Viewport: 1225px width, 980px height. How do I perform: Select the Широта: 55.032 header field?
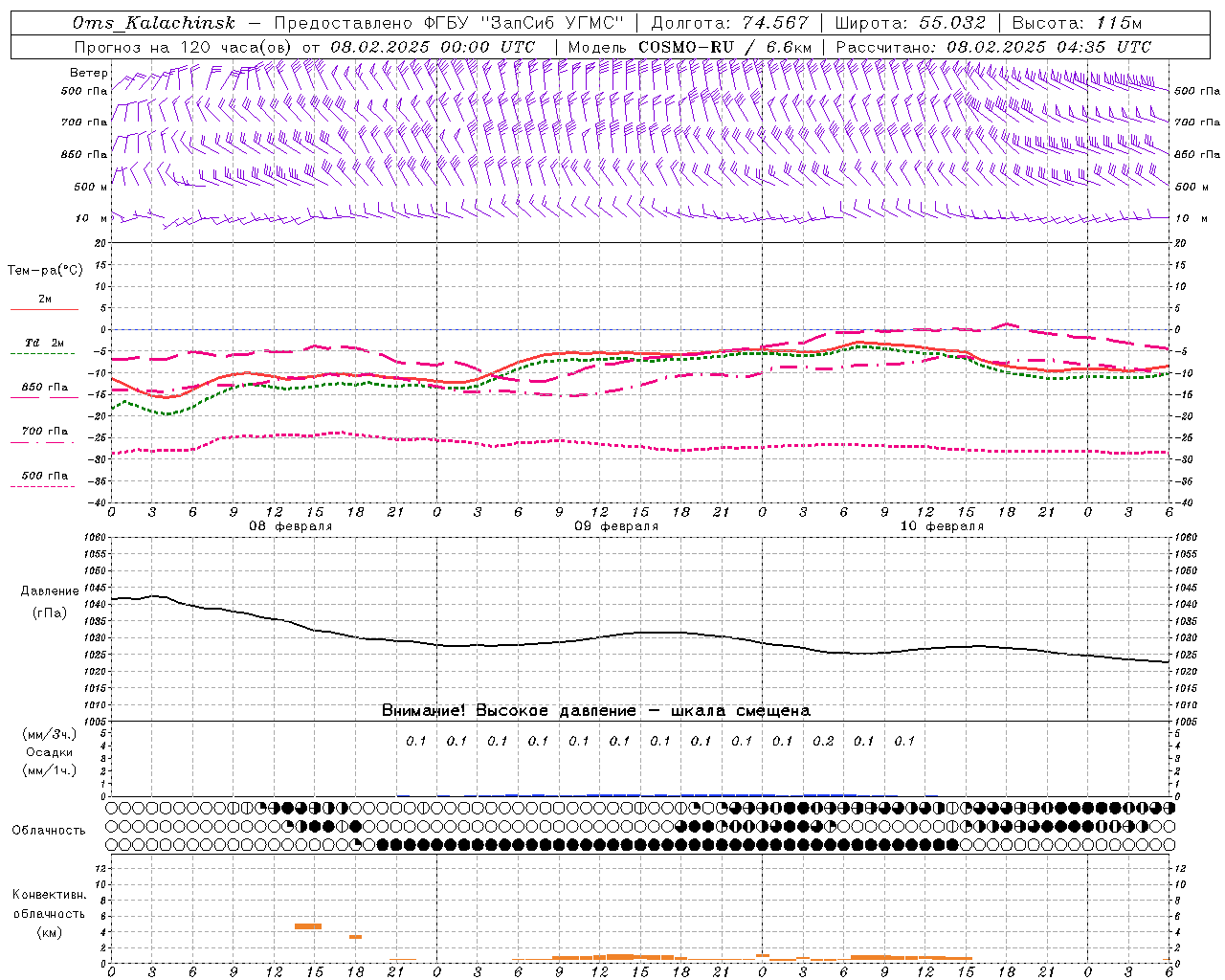click(x=911, y=23)
